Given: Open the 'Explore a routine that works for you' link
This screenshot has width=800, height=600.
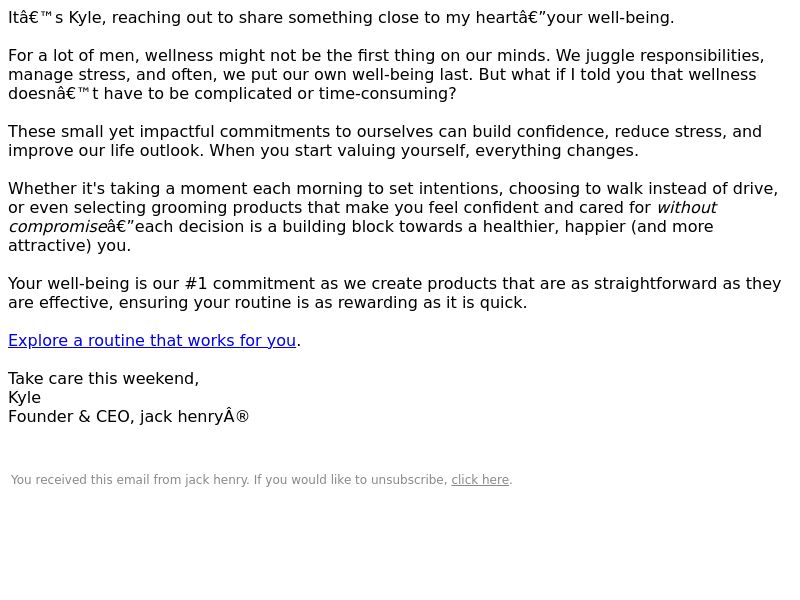Looking at the screenshot, I should click(152, 340).
